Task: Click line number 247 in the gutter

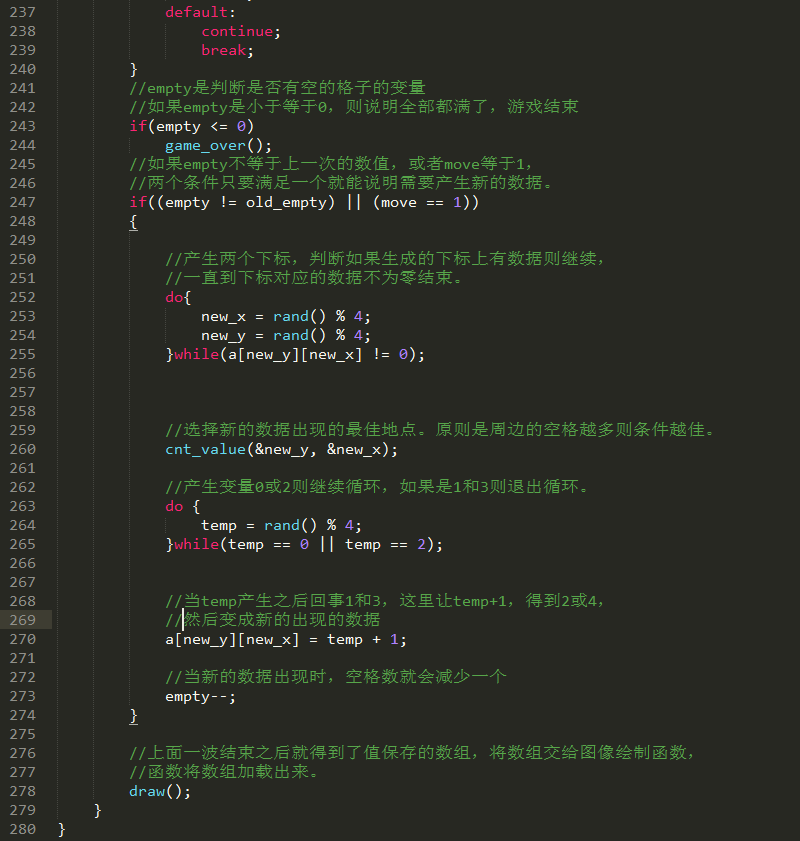Action: [x=23, y=202]
